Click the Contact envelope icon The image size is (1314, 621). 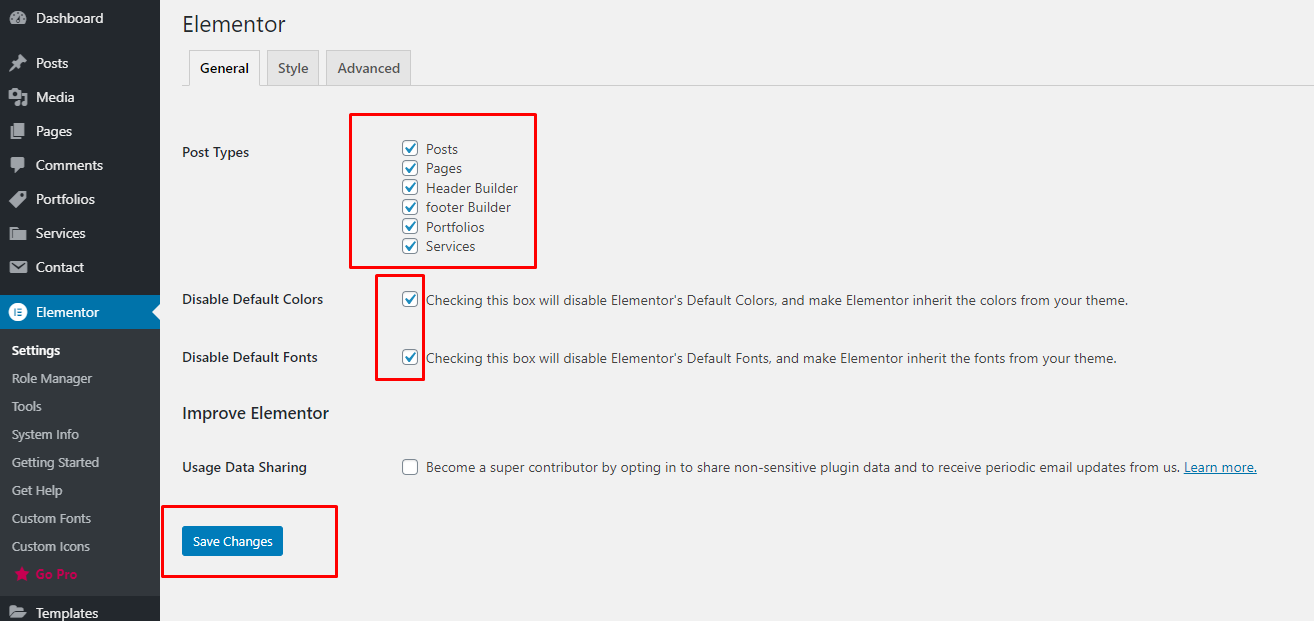point(18,267)
